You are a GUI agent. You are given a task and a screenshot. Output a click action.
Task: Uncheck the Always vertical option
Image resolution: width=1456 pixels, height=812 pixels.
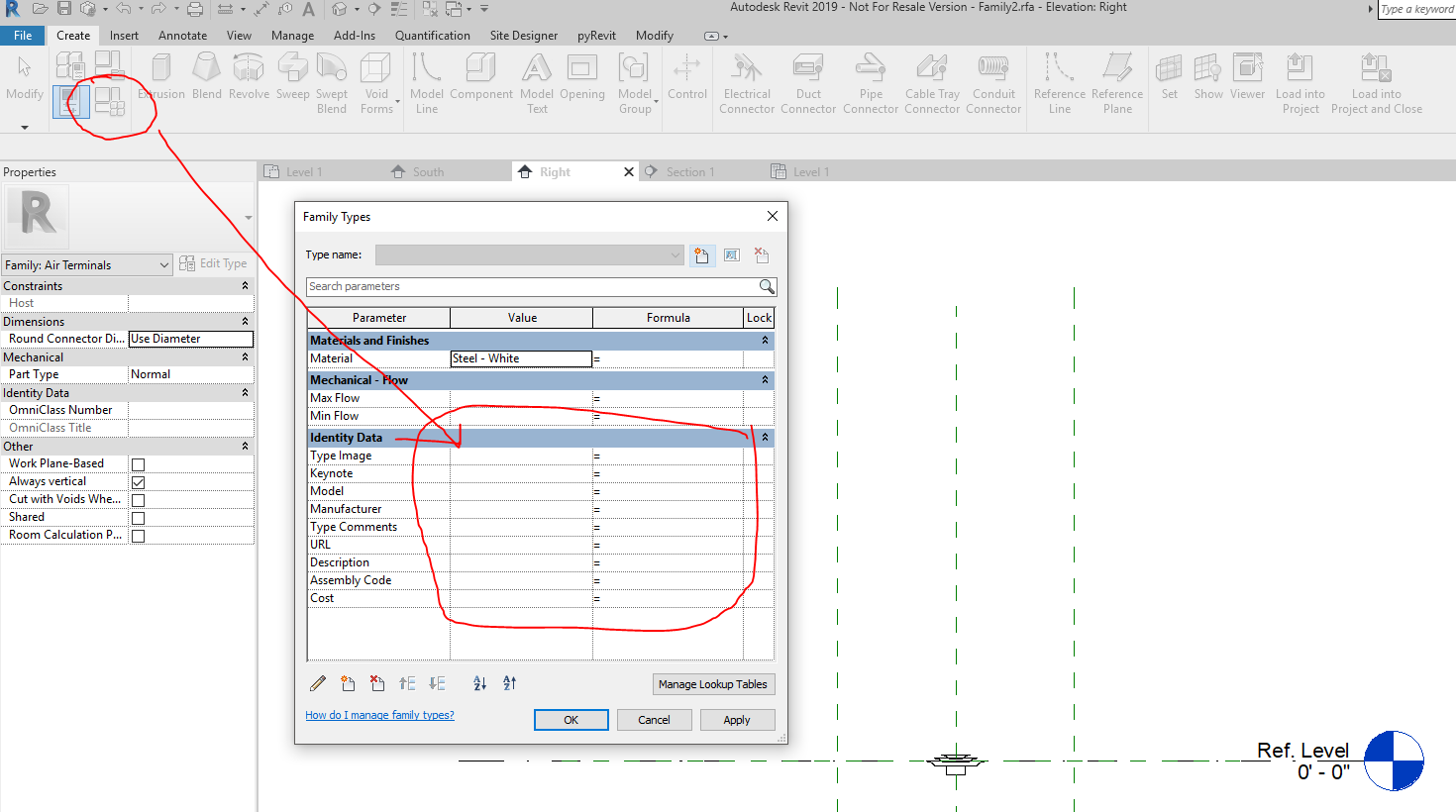[x=138, y=480]
